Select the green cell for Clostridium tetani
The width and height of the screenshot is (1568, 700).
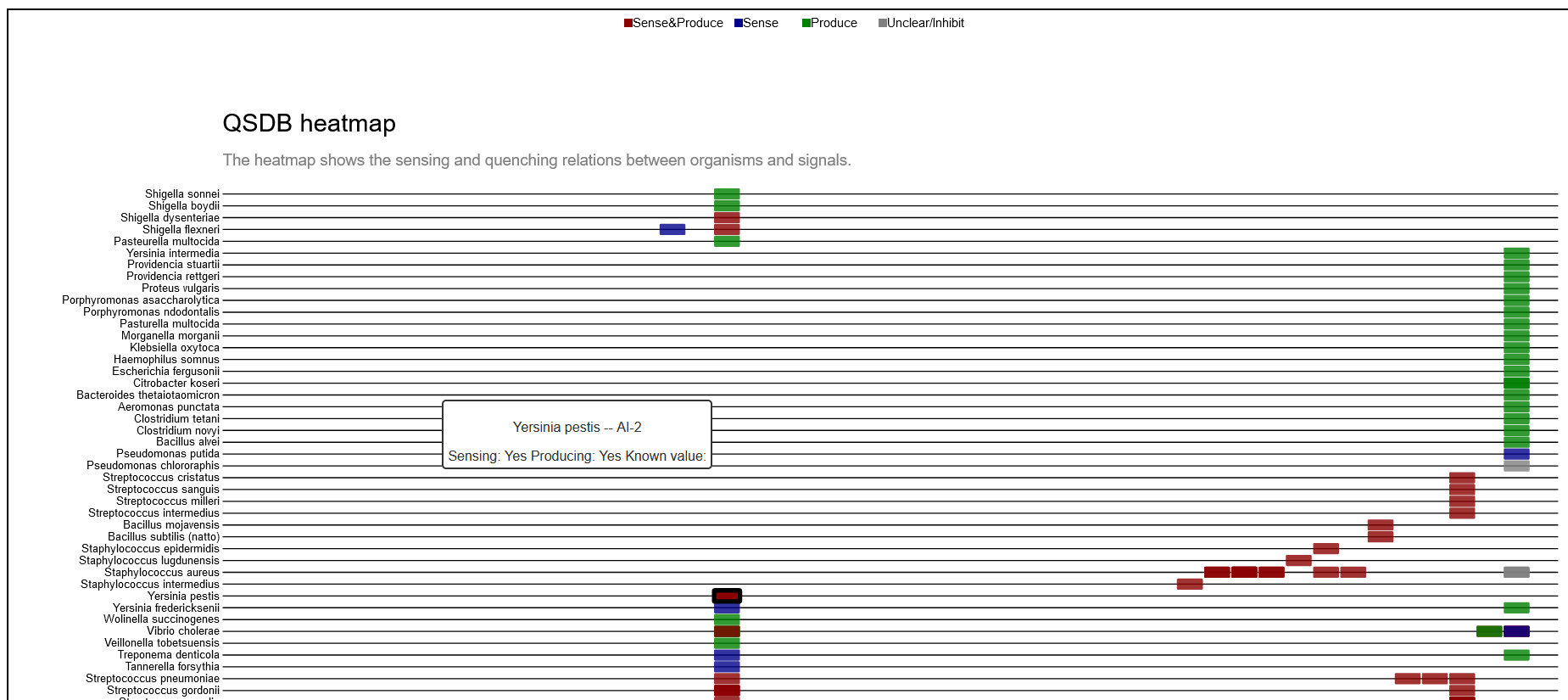(x=1516, y=418)
